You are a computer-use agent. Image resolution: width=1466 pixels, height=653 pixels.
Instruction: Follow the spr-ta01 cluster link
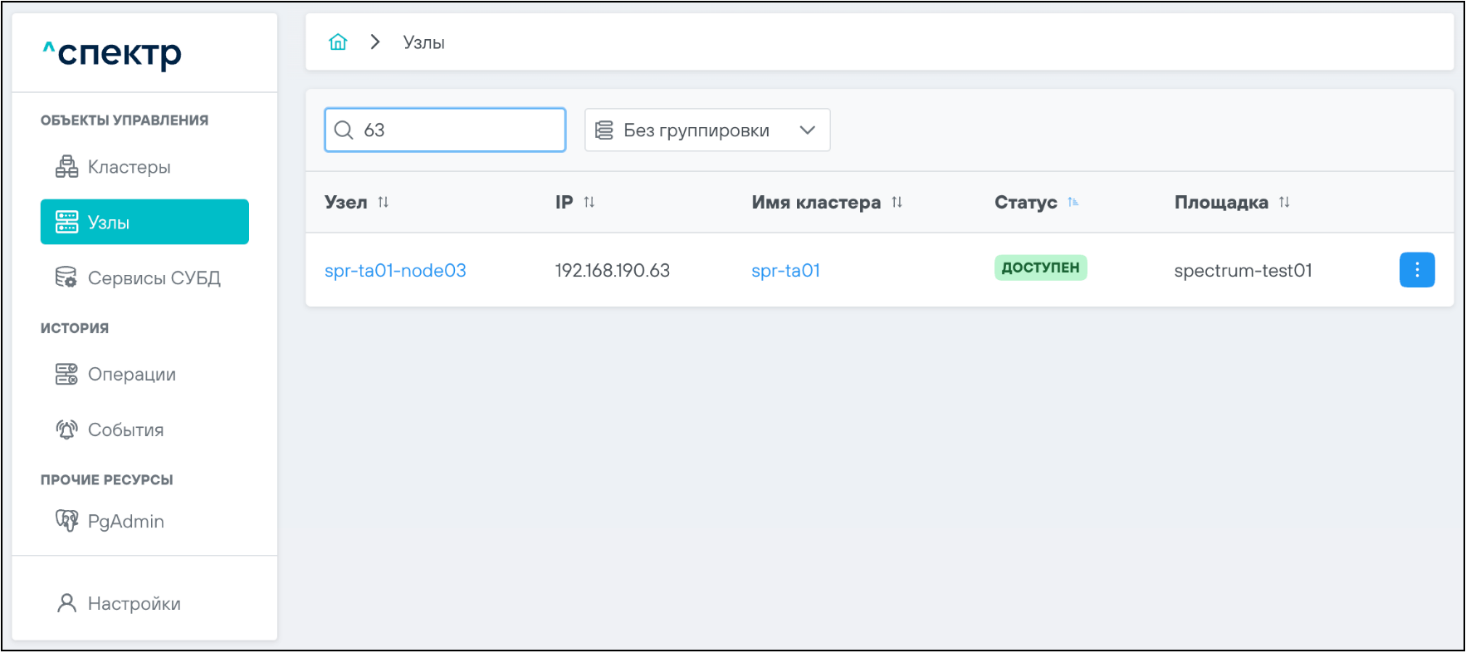click(785, 270)
